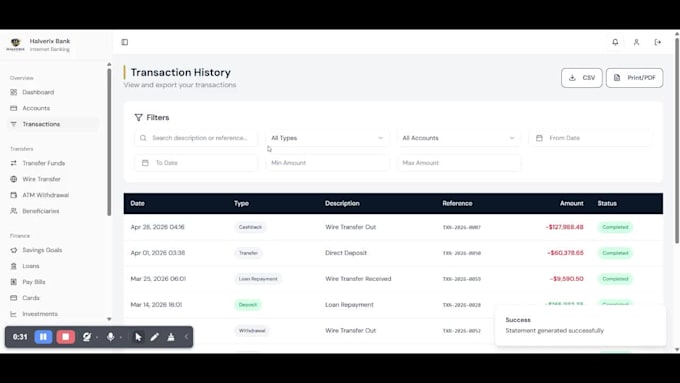
Task: Click the Direct Deposit description
Action: point(346,253)
